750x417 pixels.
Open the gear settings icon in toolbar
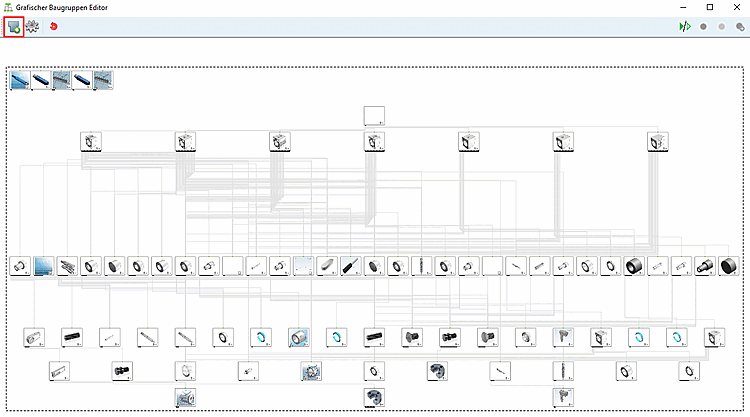coord(33,26)
